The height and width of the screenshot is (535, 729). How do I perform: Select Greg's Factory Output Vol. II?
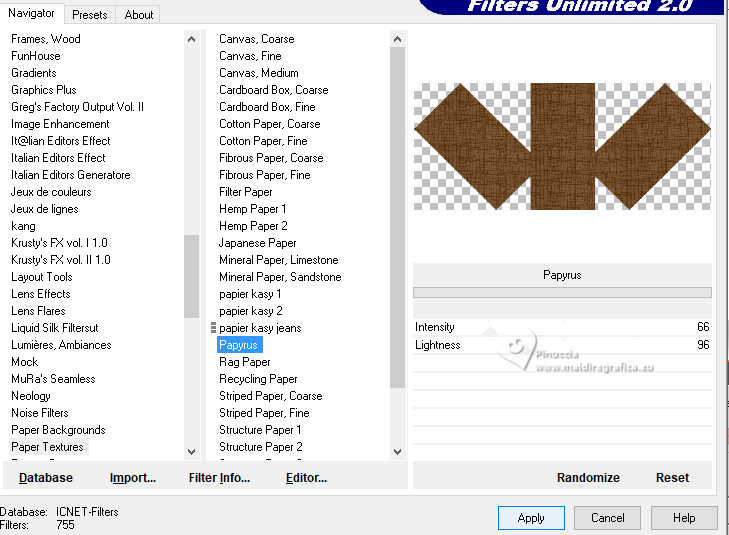point(77,107)
